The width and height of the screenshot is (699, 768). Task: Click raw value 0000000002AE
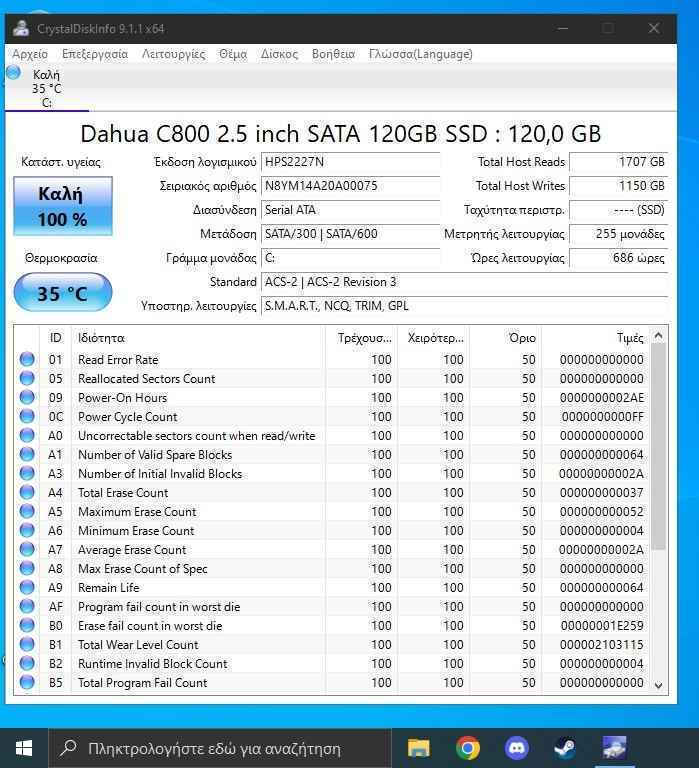[602, 398]
